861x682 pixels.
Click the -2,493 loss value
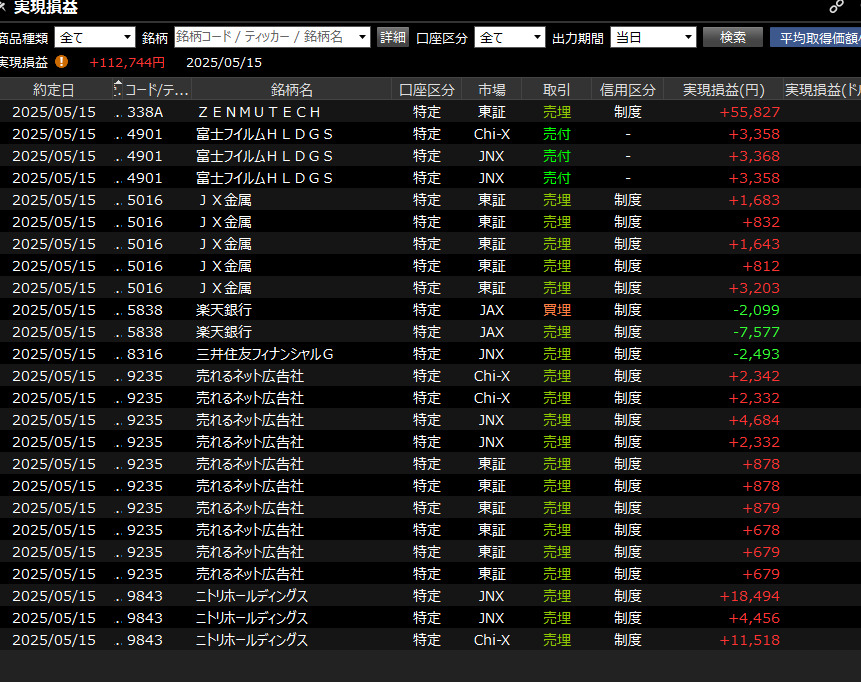pos(756,354)
